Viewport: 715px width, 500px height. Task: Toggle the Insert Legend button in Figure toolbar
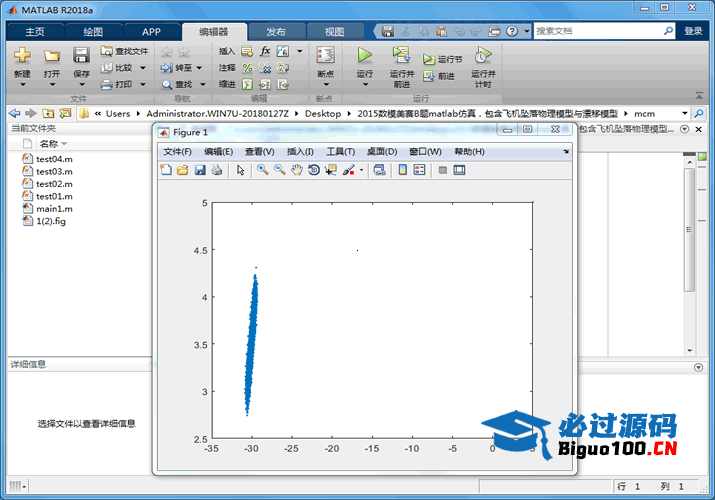pyautogui.click(x=419, y=170)
